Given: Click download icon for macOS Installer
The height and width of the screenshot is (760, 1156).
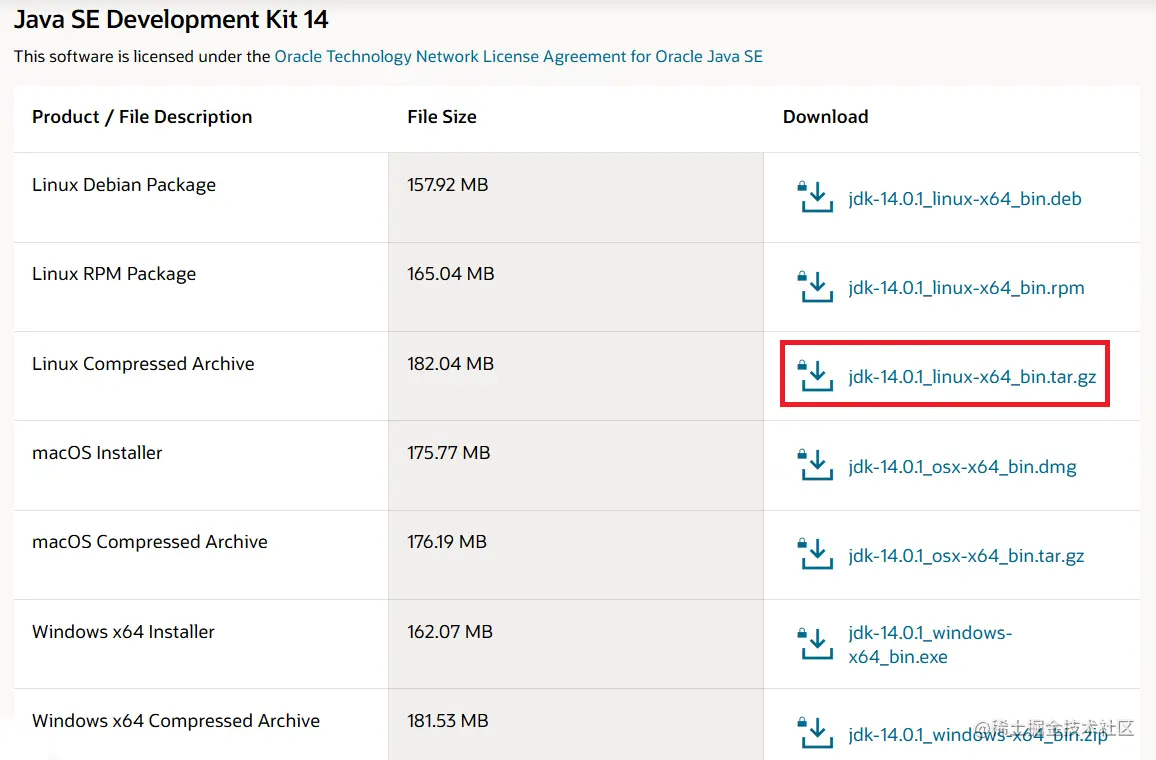Looking at the screenshot, I should tap(815, 464).
